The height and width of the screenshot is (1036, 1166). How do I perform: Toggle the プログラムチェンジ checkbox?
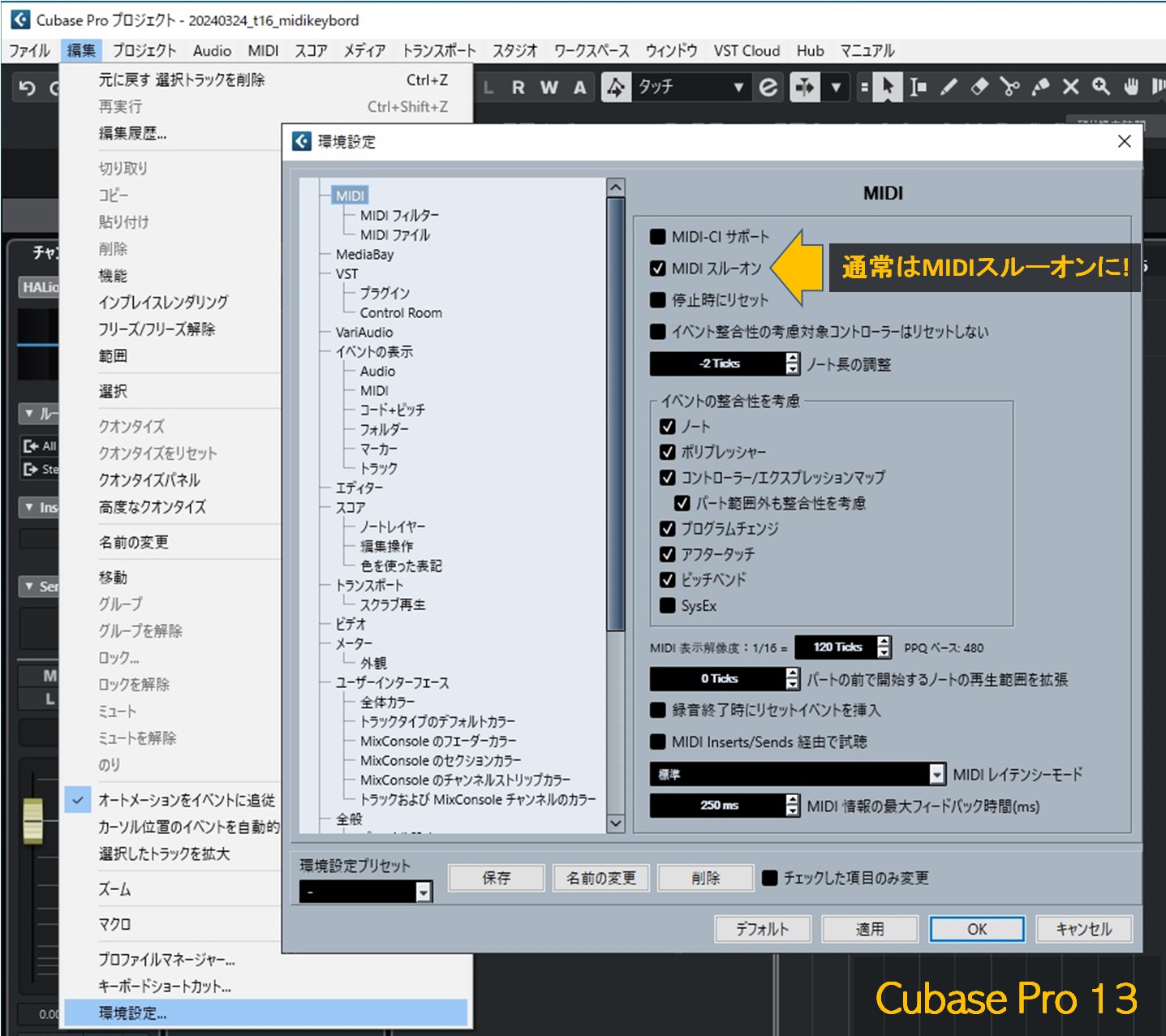(x=668, y=529)
